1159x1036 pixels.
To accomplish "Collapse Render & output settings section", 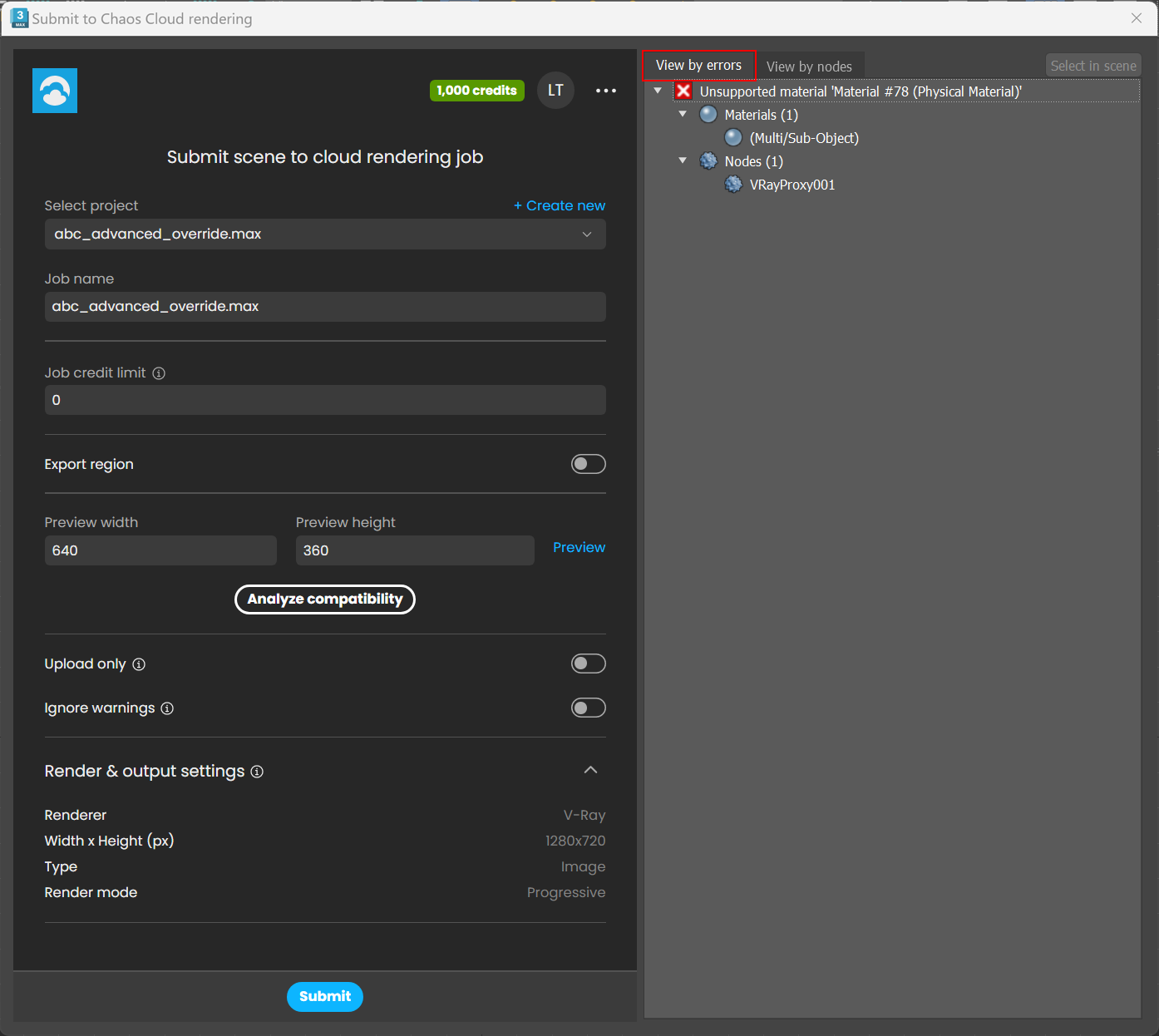I will coord(590,770).
